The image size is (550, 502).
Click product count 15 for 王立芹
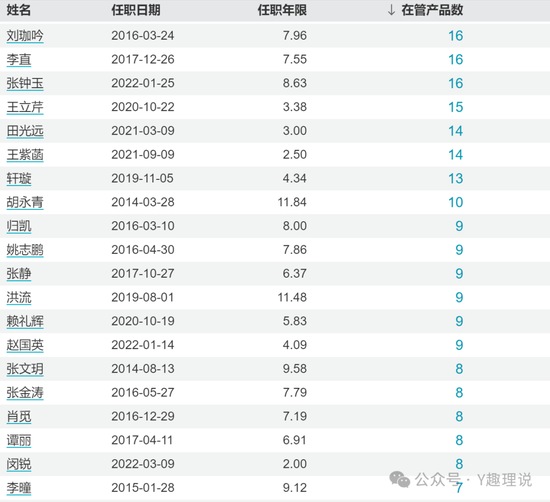tap(456, 107)
